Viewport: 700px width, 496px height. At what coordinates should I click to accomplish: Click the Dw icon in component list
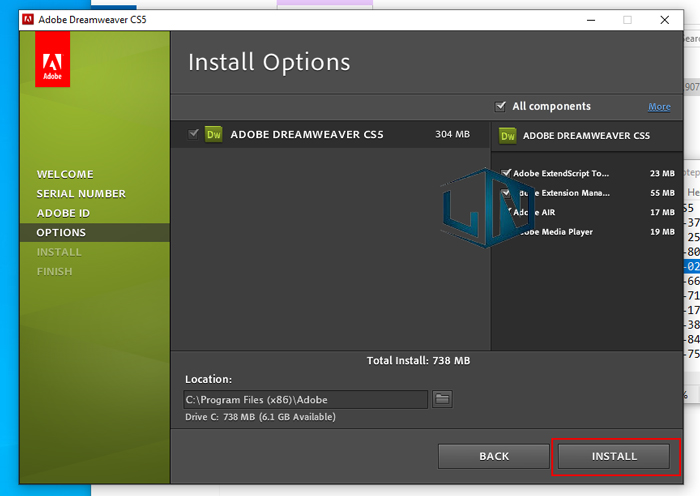point(214,134)
